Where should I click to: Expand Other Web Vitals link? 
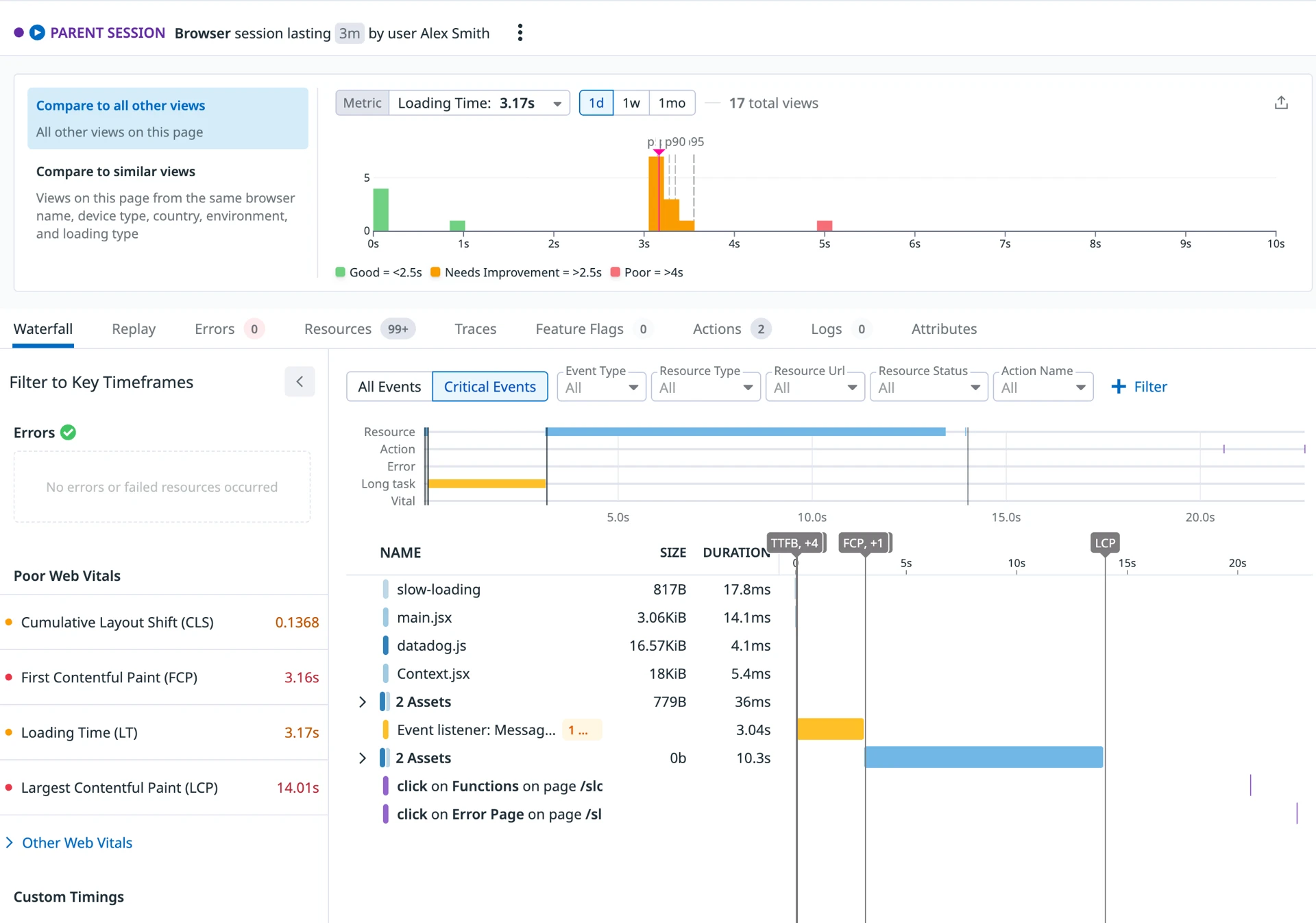click(77, 843)
